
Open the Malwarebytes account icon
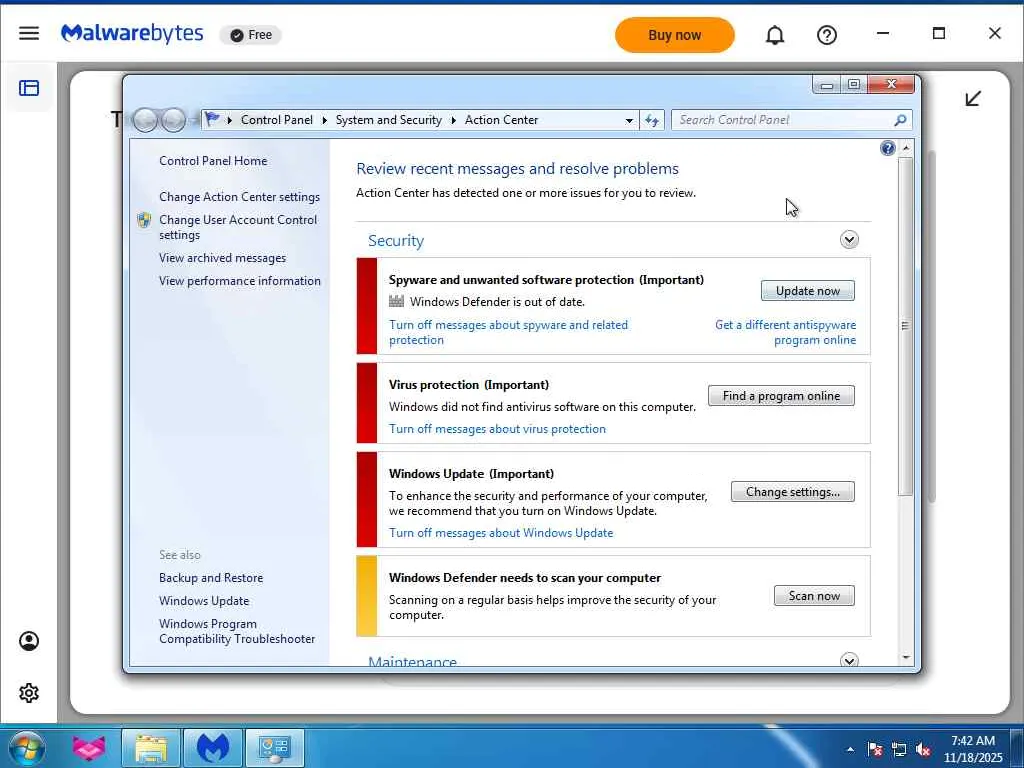[x=29, y=641]
